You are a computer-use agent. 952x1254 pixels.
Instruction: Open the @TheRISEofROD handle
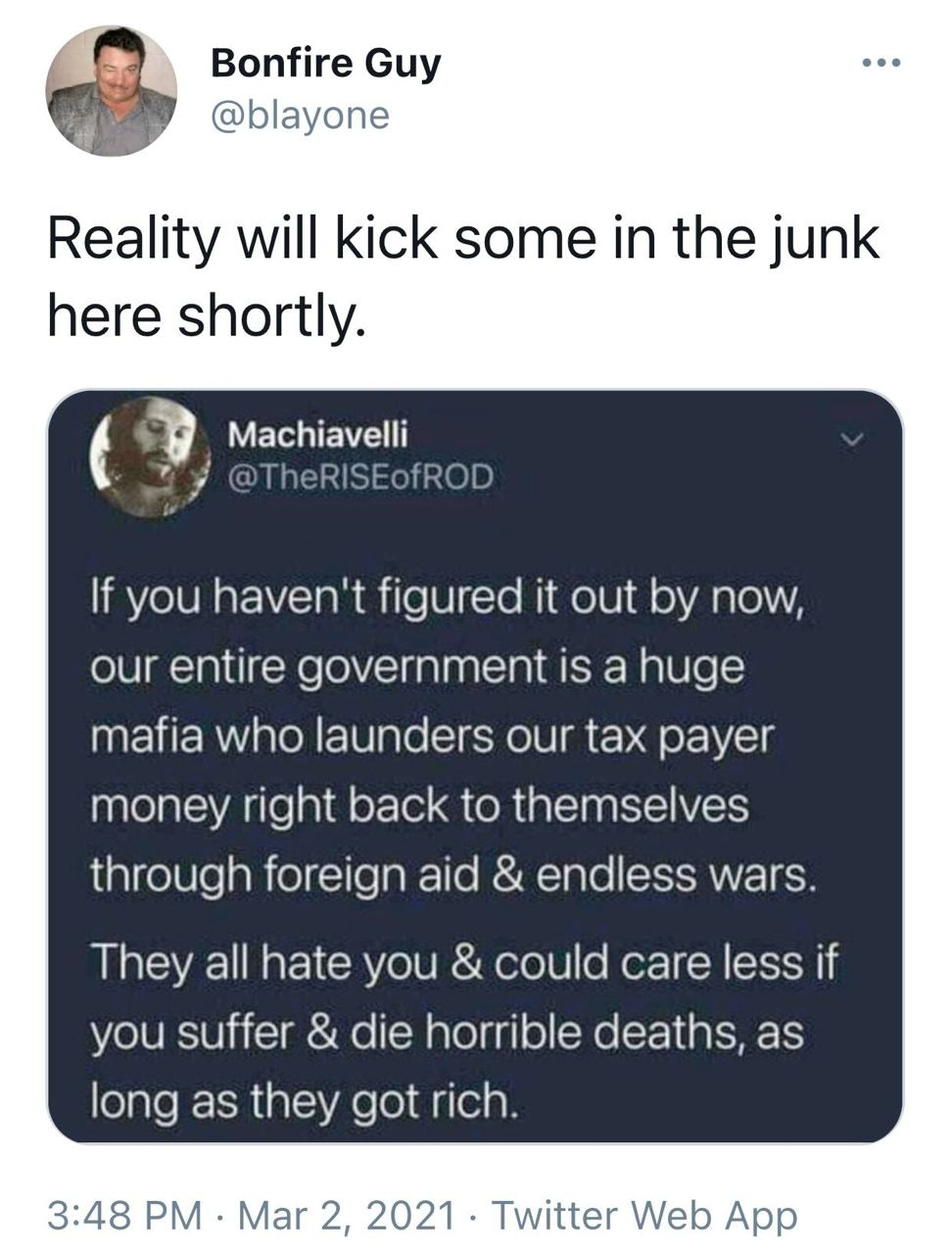(361, 477)
